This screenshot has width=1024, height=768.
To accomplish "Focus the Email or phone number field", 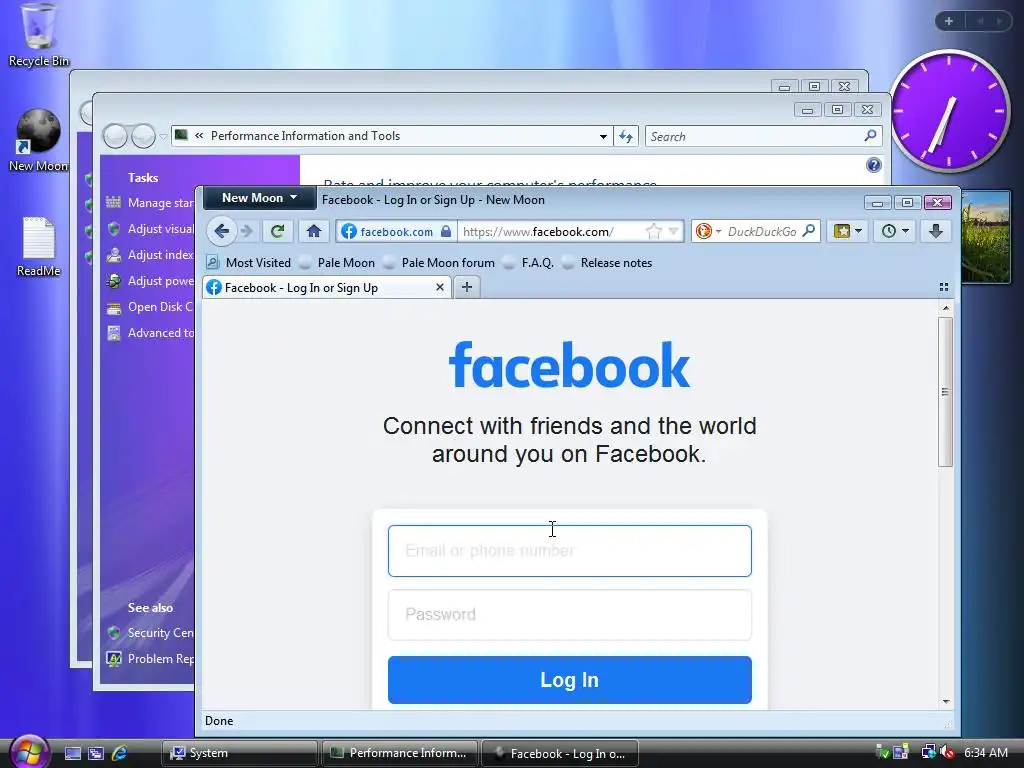I will click(x=569, y=551).
